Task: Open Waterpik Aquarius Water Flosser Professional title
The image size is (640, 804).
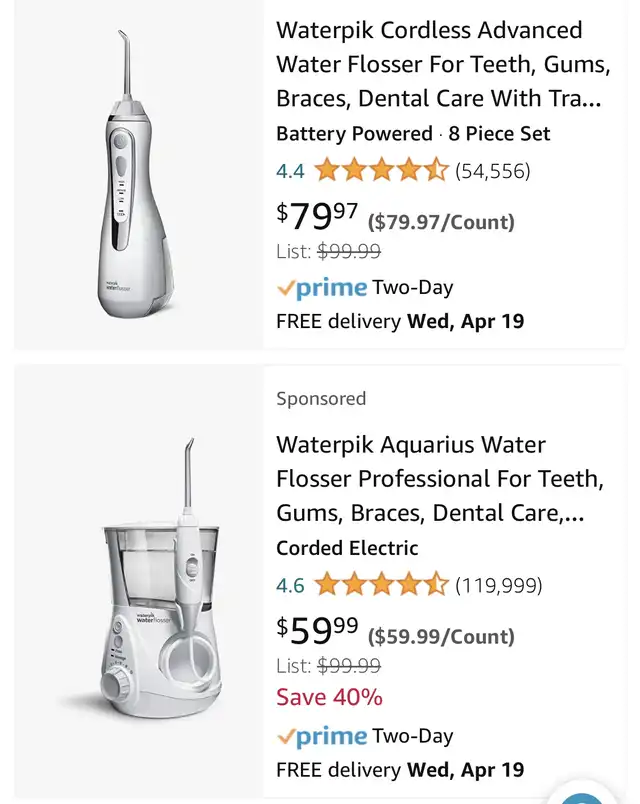Action: [x=440, y=479]
